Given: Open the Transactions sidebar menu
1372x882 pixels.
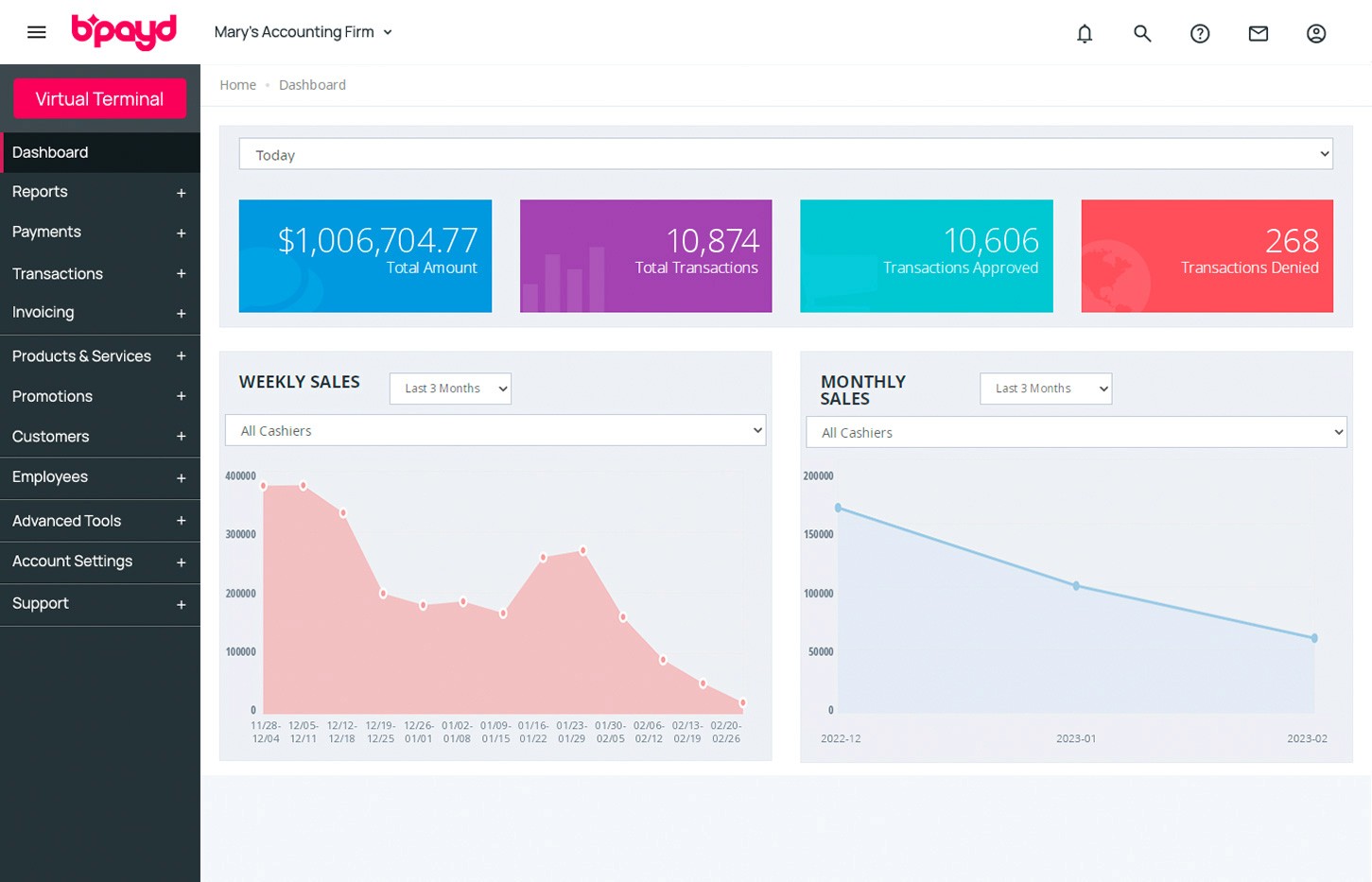Looking at the screenshot, I should tap(100, 273).
